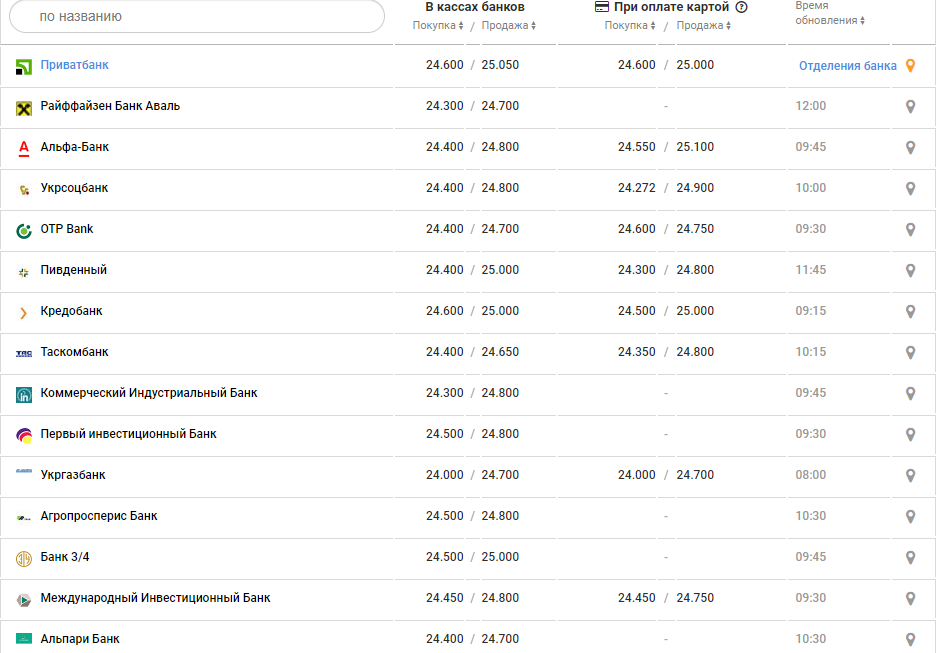Click the Privatbank logo icon

pos(24,66)
